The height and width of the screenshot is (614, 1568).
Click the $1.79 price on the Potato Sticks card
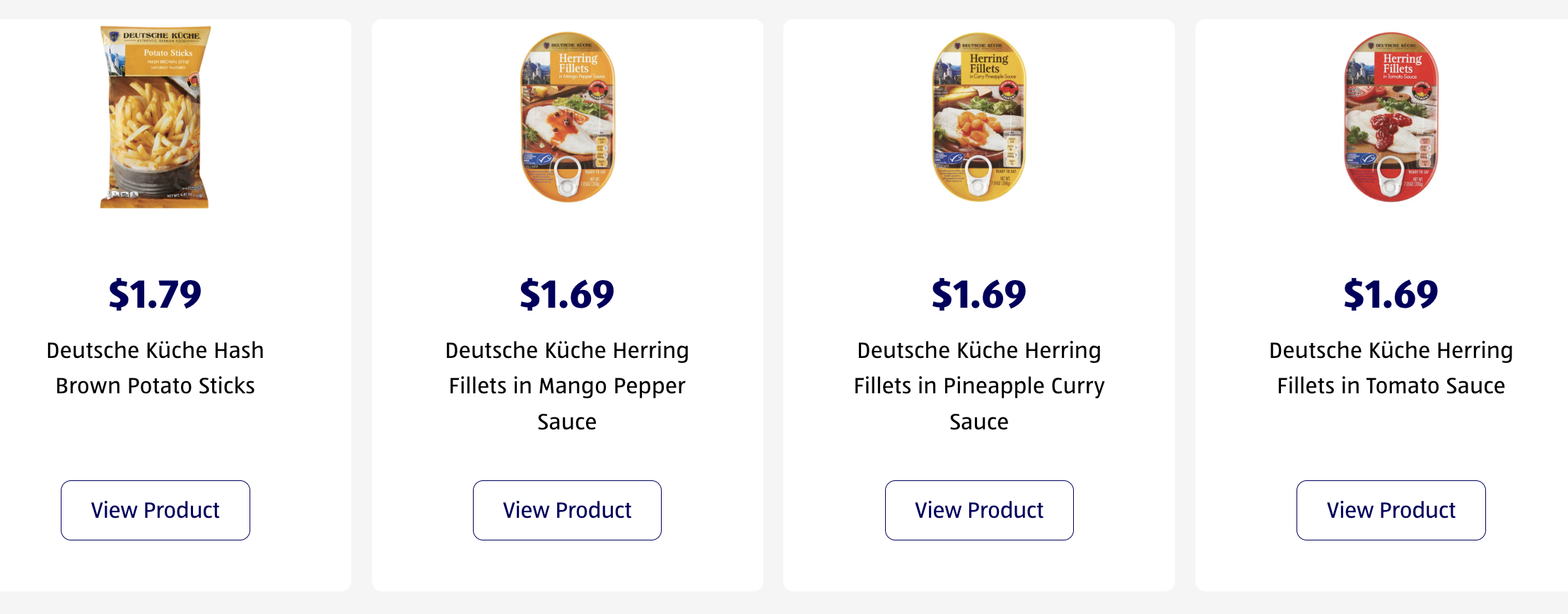156,294
